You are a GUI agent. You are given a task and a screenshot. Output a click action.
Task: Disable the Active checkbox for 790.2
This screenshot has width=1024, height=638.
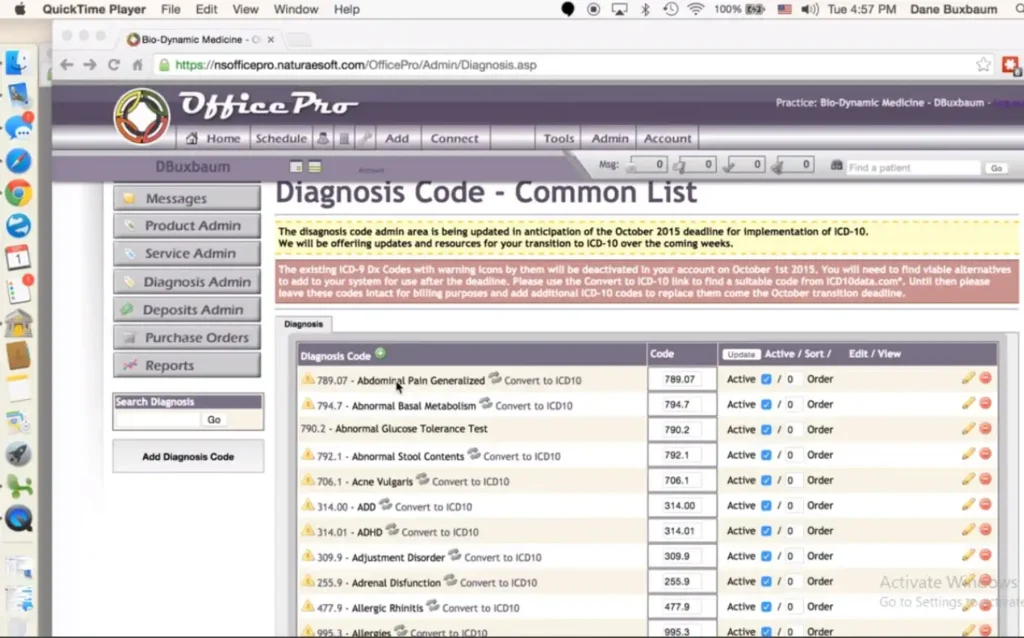[766, 429]
